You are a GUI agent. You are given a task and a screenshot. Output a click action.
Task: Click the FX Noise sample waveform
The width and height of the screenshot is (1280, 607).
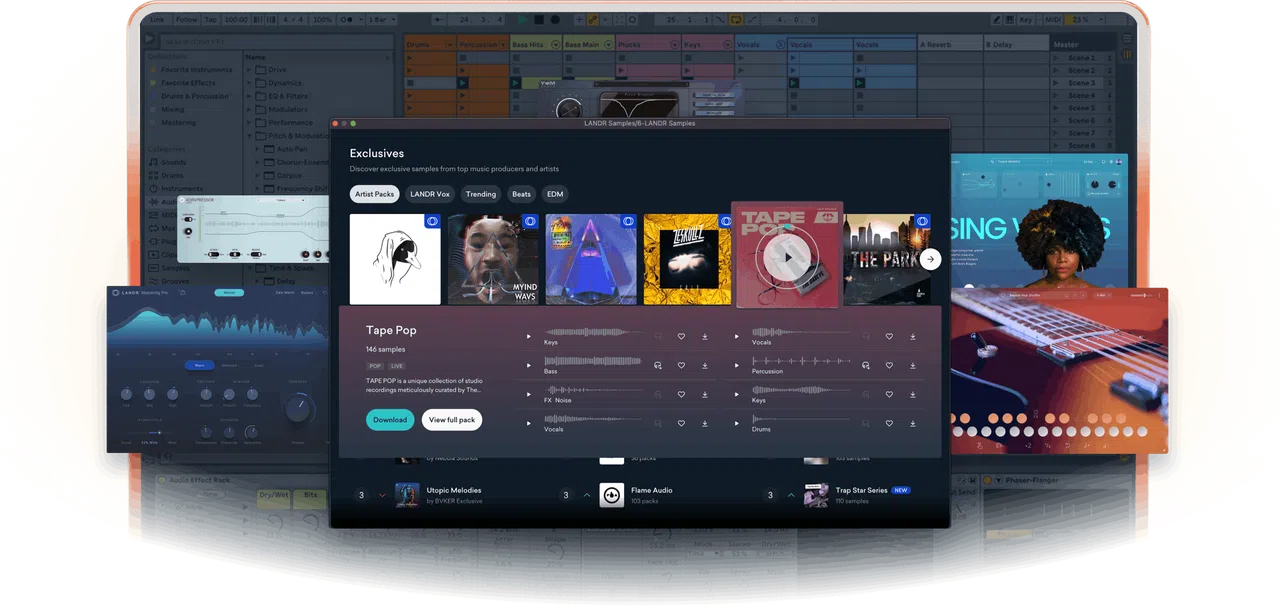(x=593, y=390)
